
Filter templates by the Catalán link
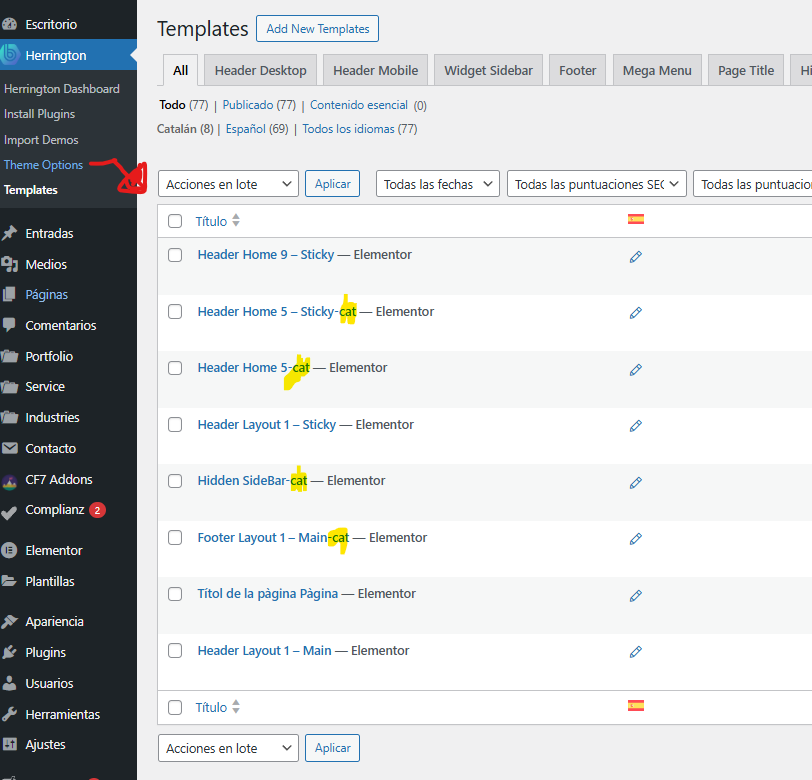(178, 129)
